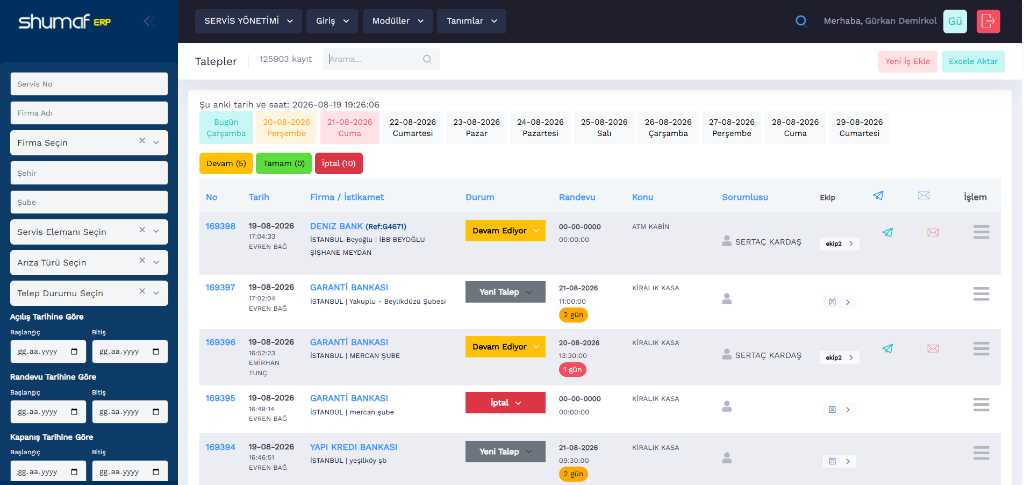Clear Firma Seçin selection with X
The width and height of the screenshot is (1024, 485).
point(142,141)
